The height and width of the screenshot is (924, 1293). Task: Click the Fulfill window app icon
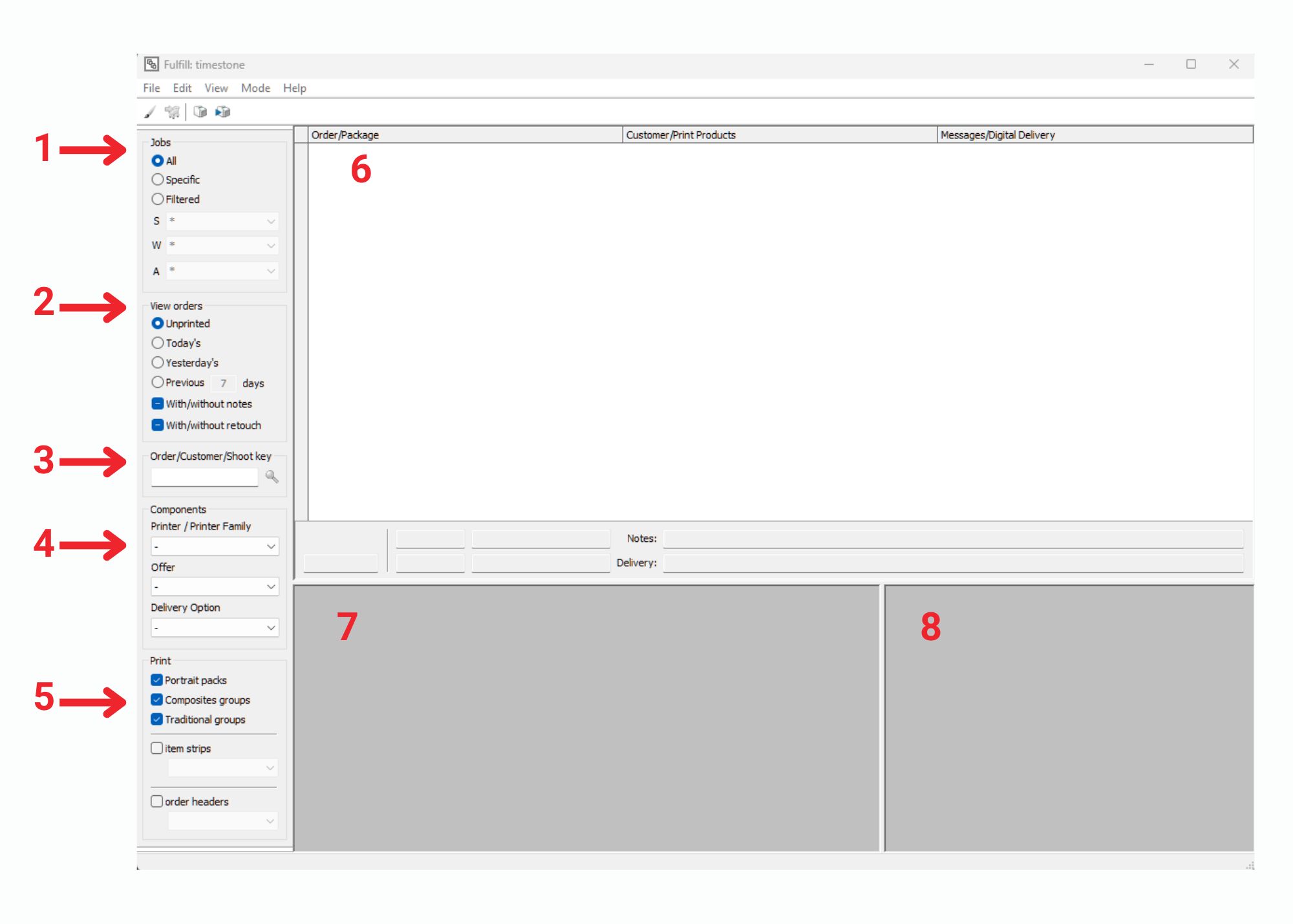coord(151,64)
